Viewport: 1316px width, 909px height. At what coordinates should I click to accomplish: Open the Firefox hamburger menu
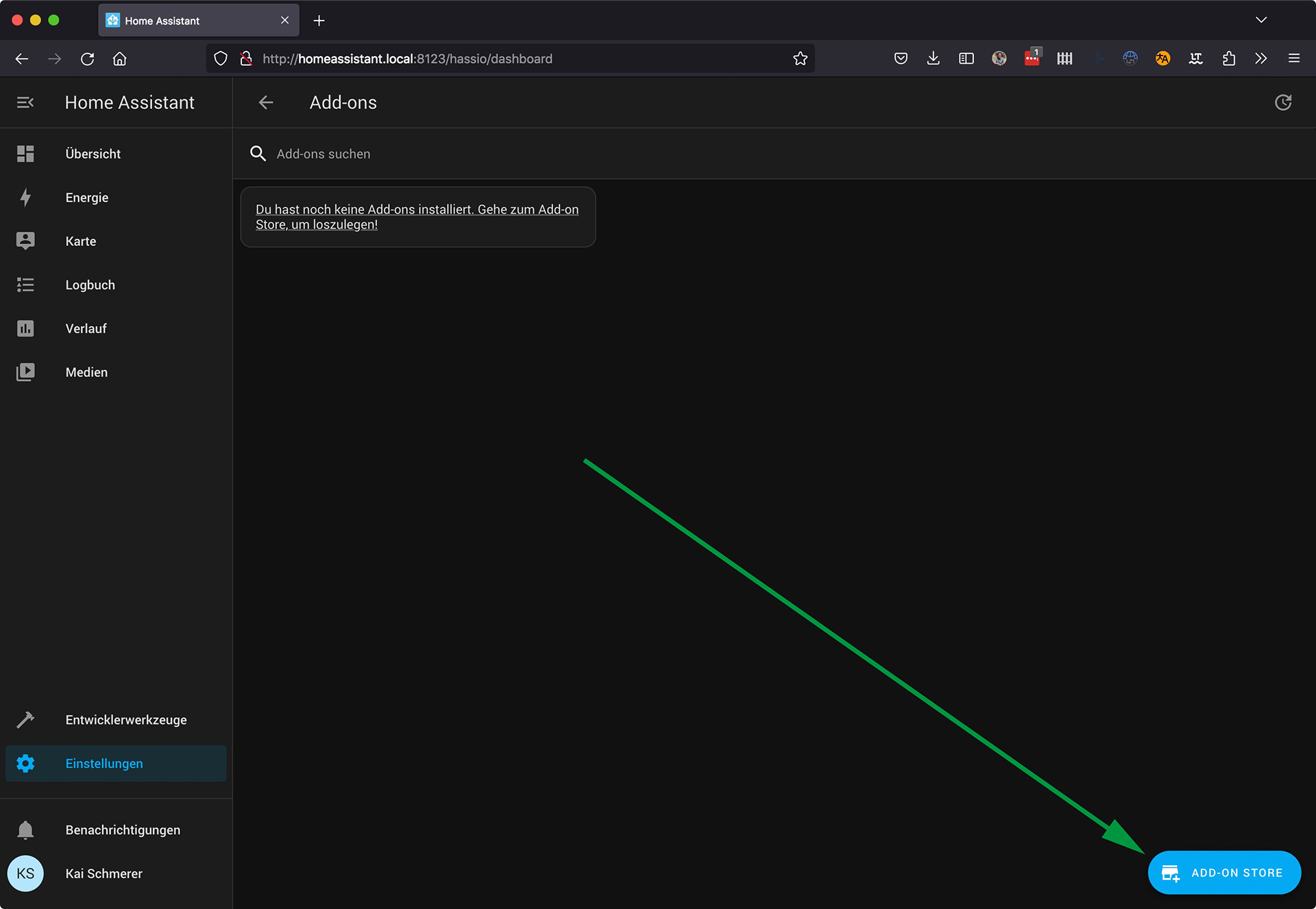tap(1293, 59)
